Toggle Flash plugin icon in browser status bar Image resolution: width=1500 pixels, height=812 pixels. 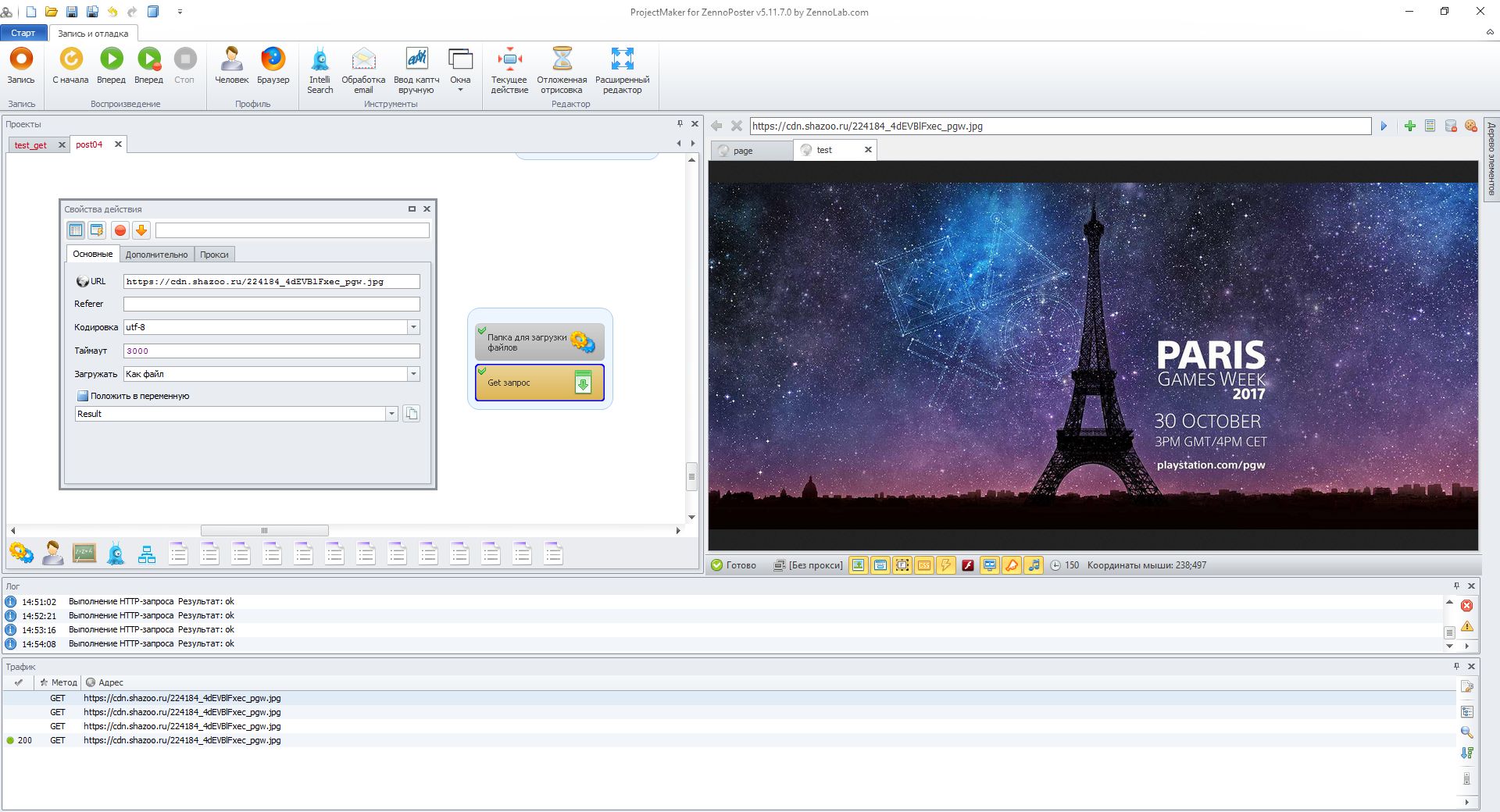coord(968,565)
